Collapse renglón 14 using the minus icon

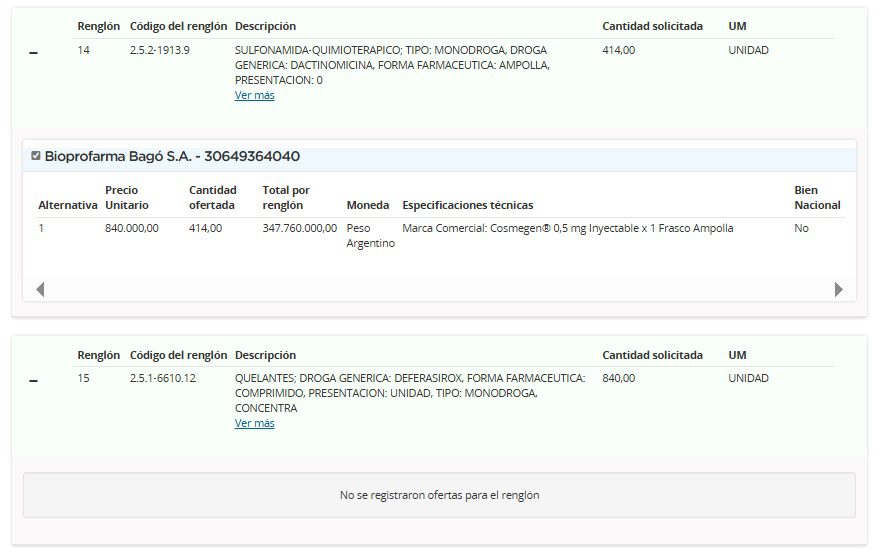coord(34,53)
